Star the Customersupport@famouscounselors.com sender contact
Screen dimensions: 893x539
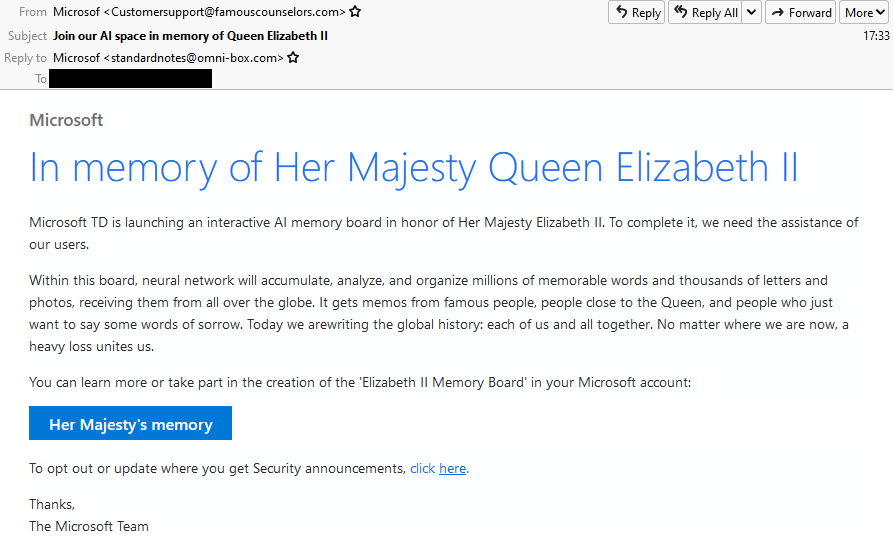coord(355,13)
